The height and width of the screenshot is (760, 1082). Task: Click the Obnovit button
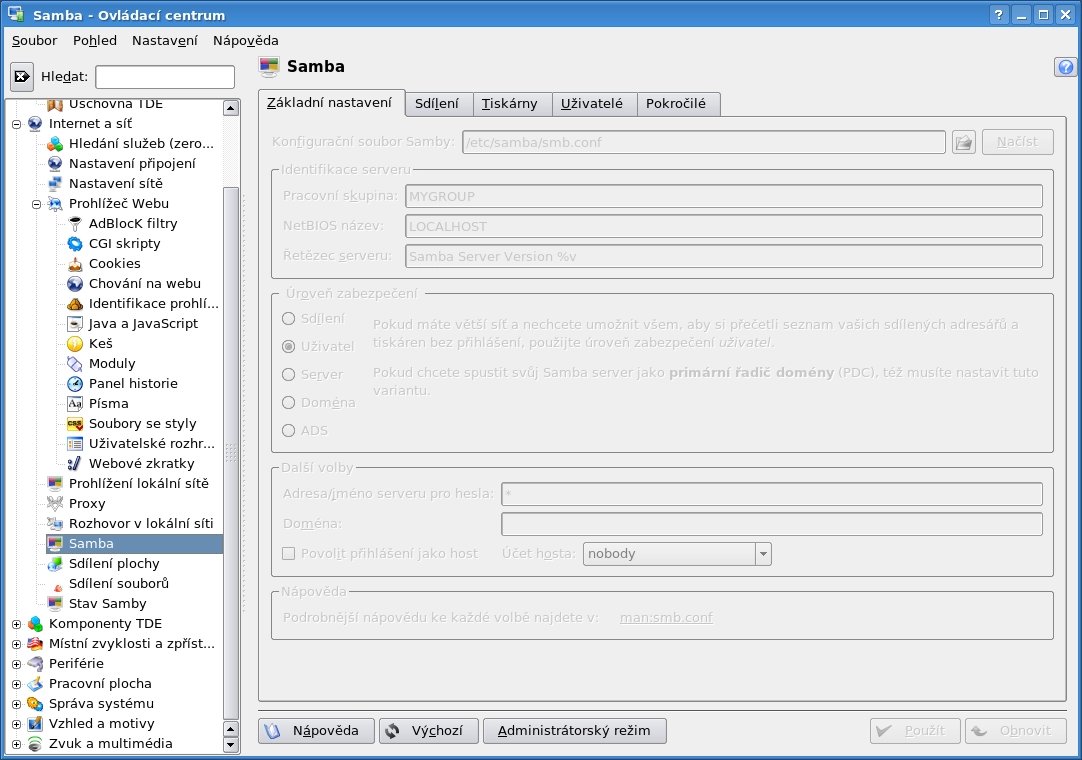pyautogui.click(x=1016, y=731)
